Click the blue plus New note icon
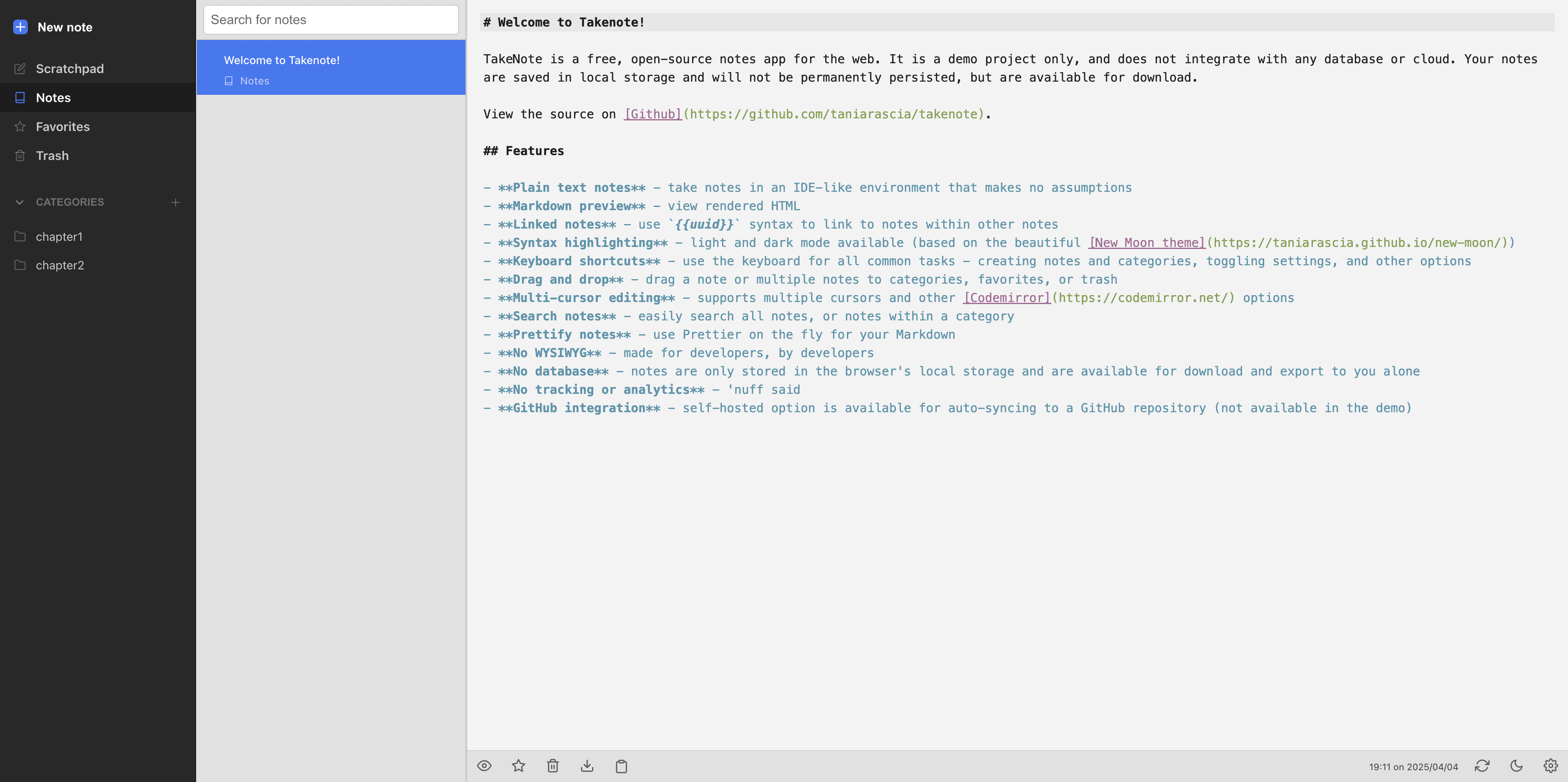 coord(20,27)
